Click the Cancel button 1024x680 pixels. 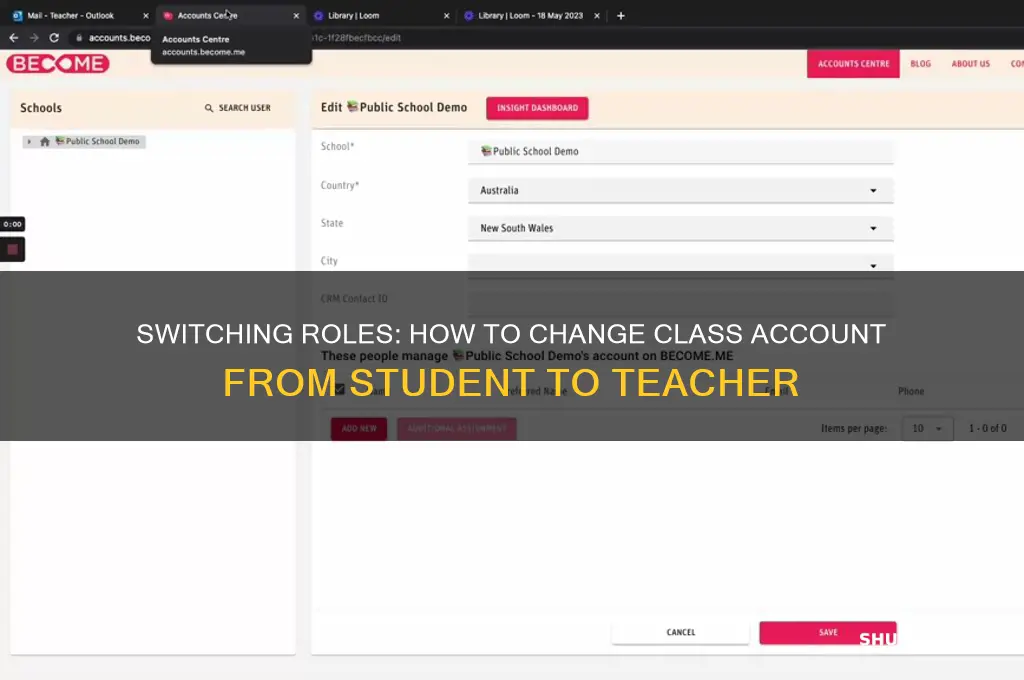pos(680,632)
